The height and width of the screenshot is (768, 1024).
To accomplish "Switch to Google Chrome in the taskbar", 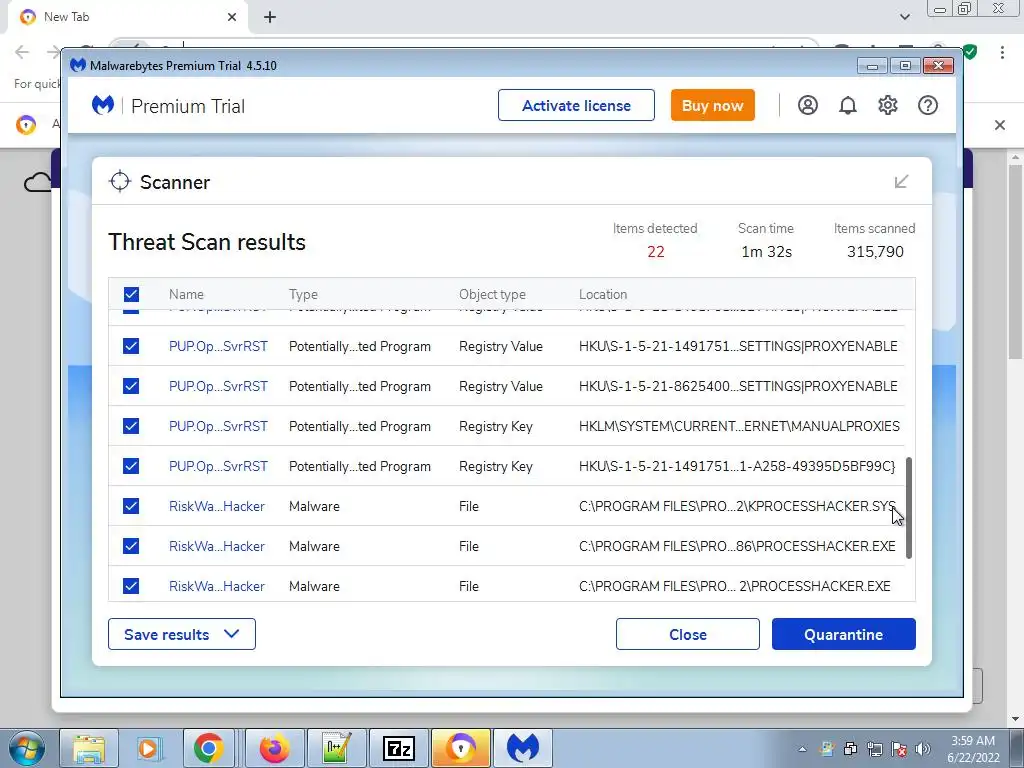I will [x=208, y=748].
